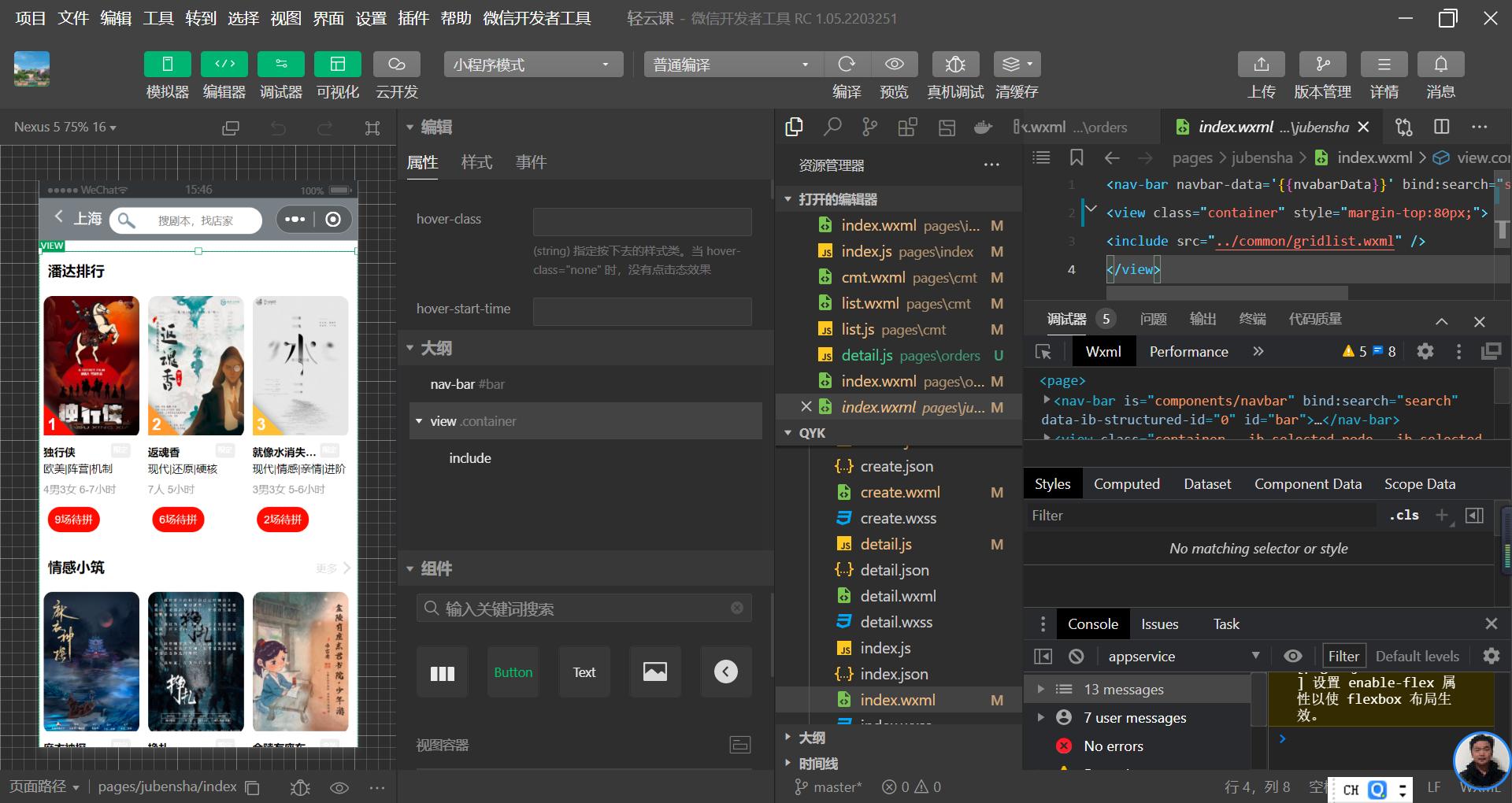
Task: Toggle the simulator panel button
Action: pyautogui.click(x=167, y=65)
